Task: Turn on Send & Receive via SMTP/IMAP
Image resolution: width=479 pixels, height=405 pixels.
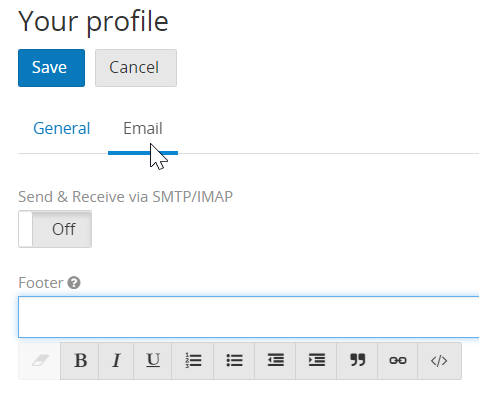Action: [55, 229]
